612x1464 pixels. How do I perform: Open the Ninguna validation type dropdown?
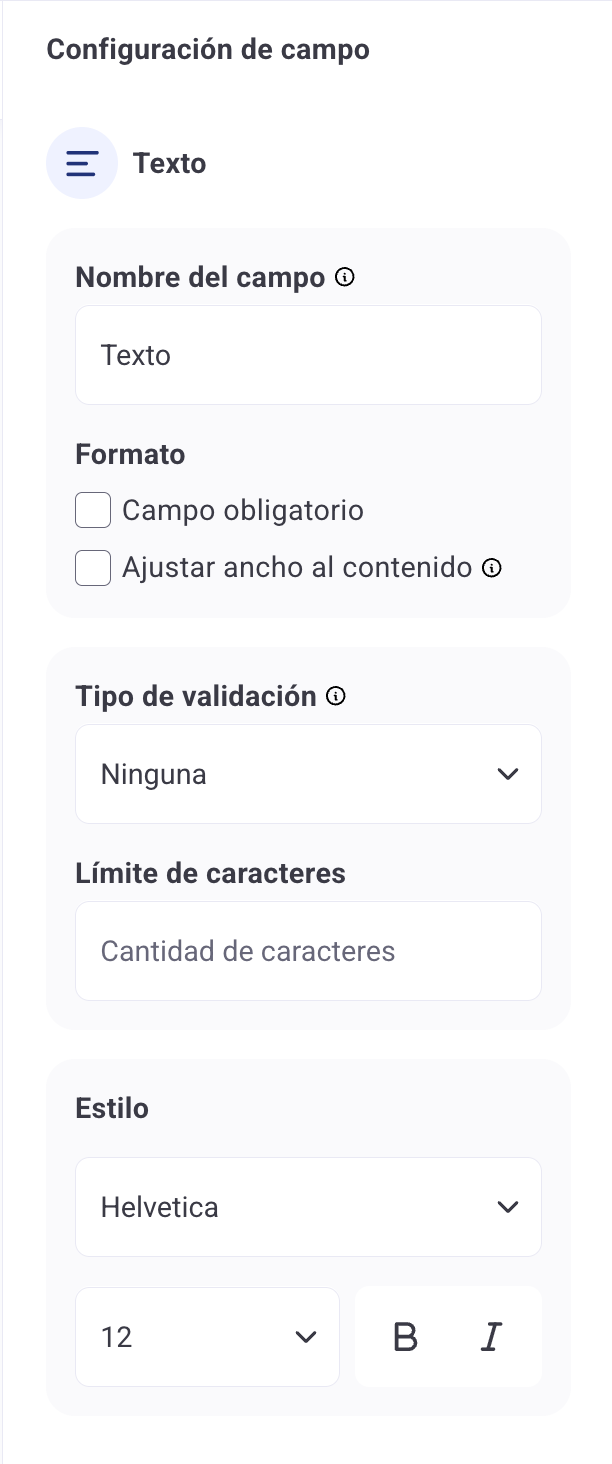pos(308,774)
